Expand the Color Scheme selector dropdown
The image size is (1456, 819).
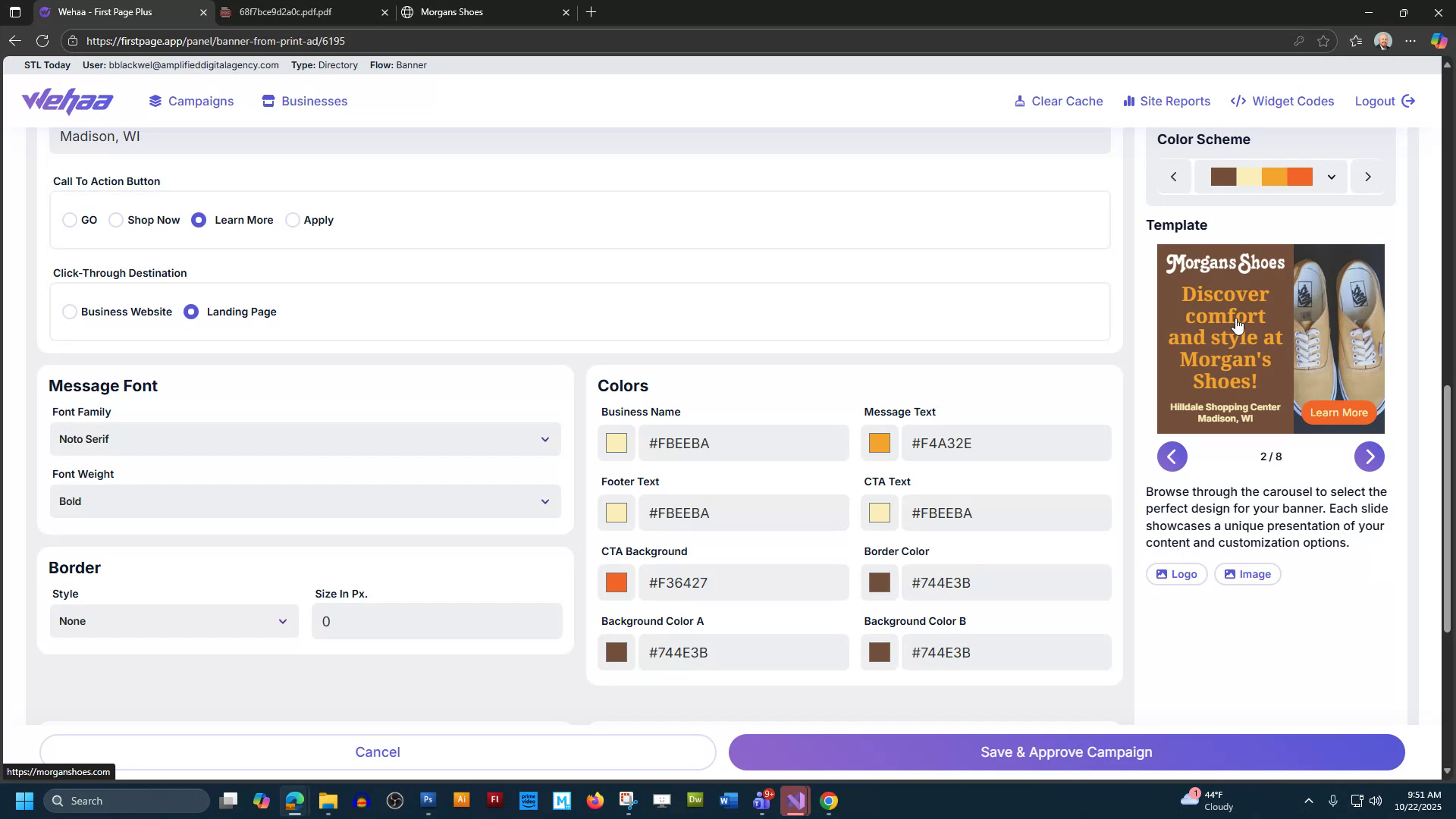click(x=1331, y=176)
